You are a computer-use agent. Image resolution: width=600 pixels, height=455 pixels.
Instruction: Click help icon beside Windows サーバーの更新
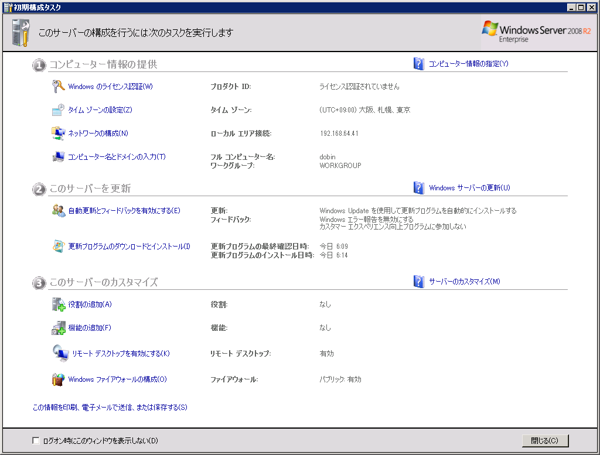[419, 188]
